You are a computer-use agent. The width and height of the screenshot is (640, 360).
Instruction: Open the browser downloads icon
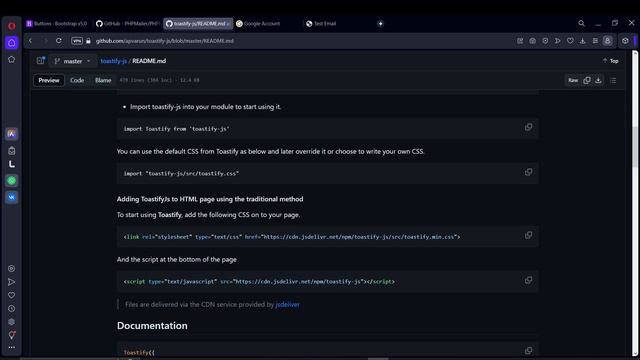point(582,41)
